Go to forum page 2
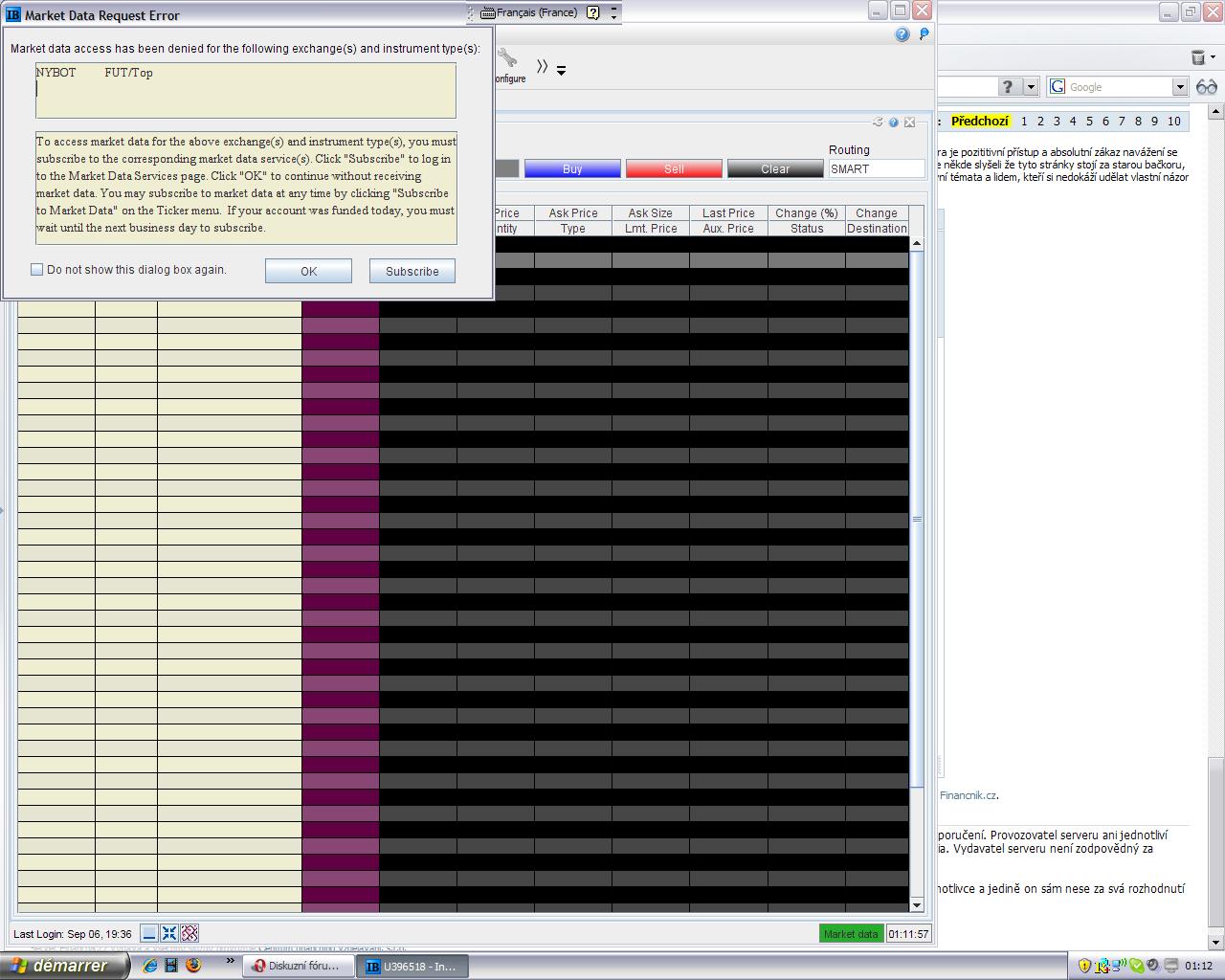 pos(1040,122)
